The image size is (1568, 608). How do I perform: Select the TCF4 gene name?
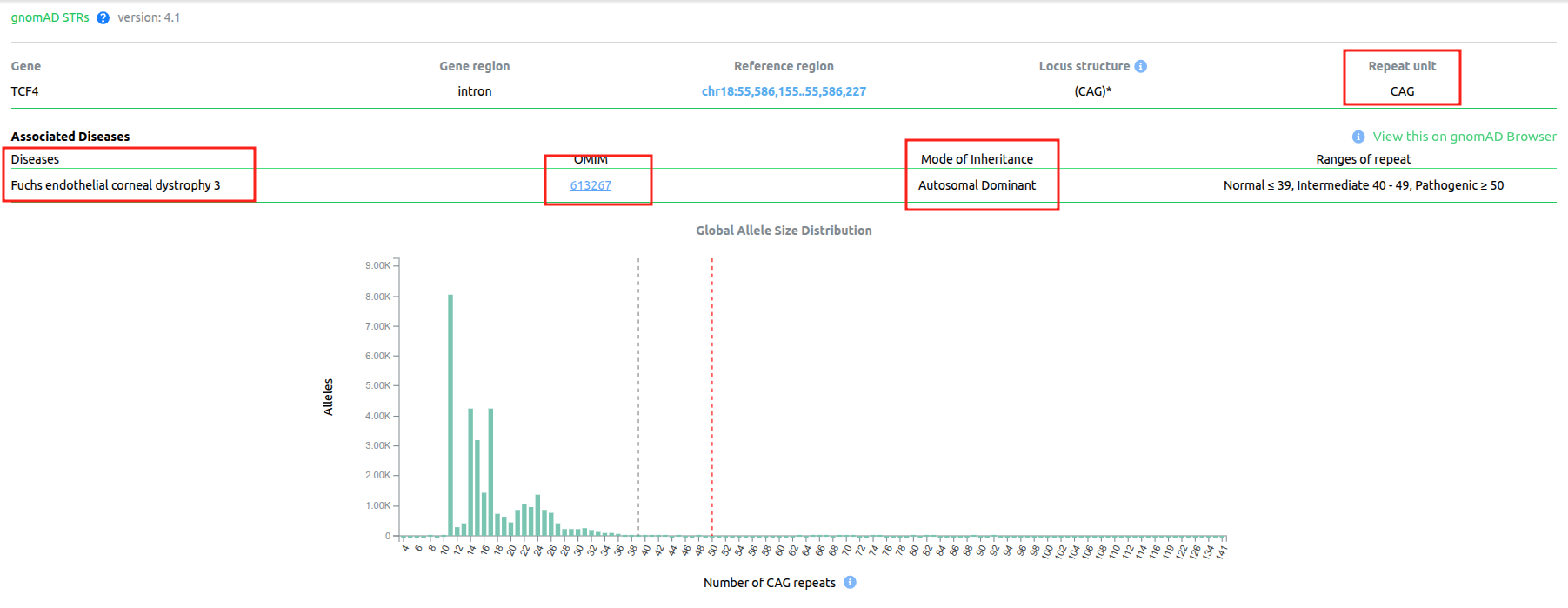[24, 91]
